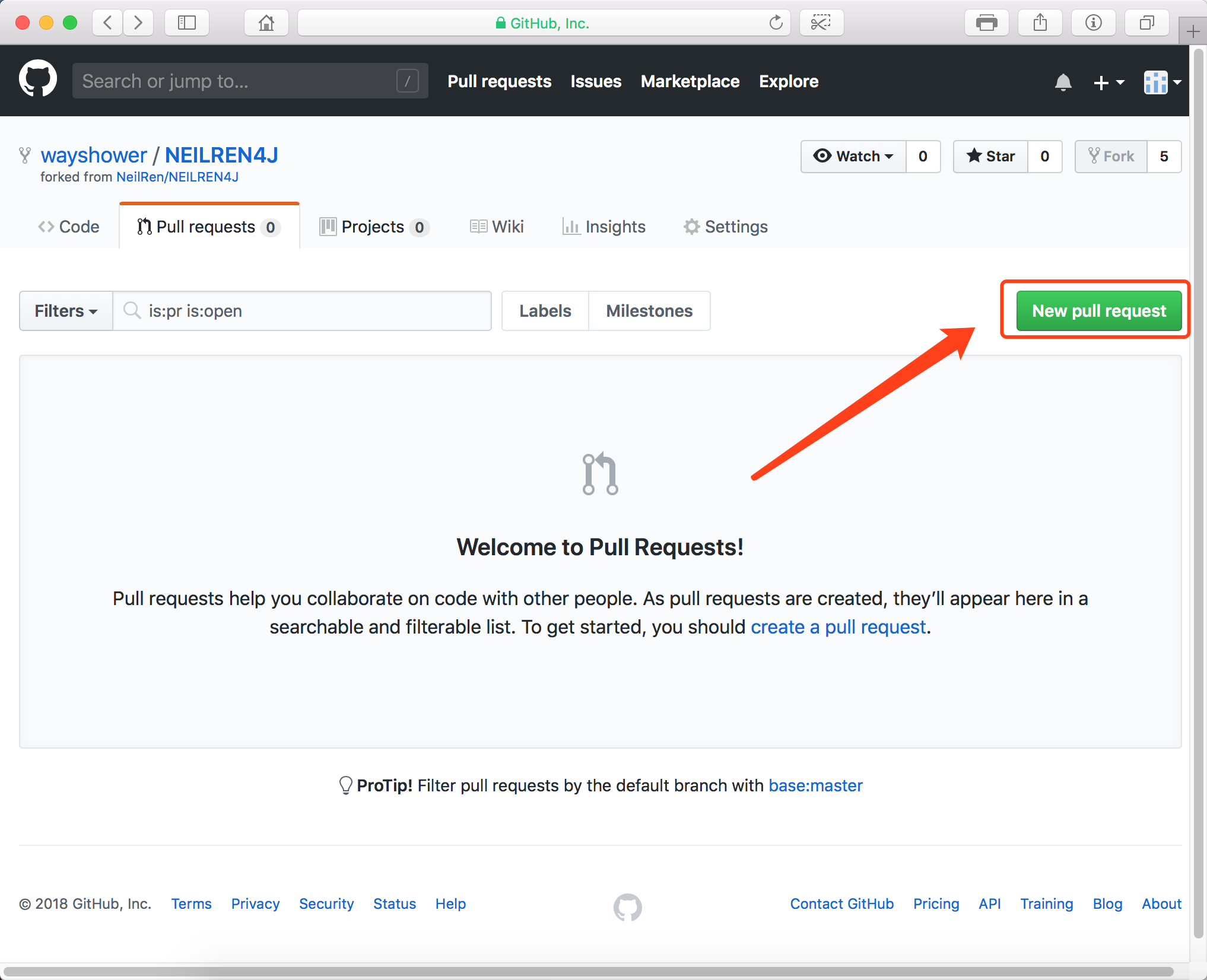Click the horizontal scrollbar at bottom
Image resolution: width=1207 pixels, height=980 pixels.
click(587, 972)
